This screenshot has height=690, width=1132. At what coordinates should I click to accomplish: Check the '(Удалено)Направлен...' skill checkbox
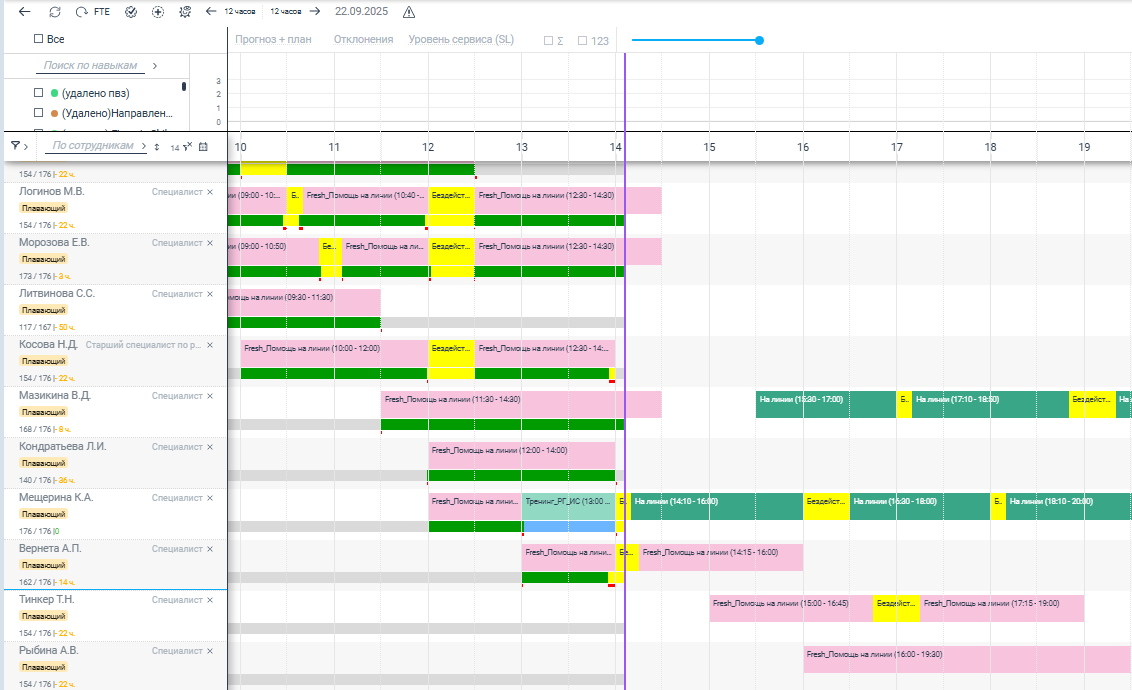tap(38, 113)
